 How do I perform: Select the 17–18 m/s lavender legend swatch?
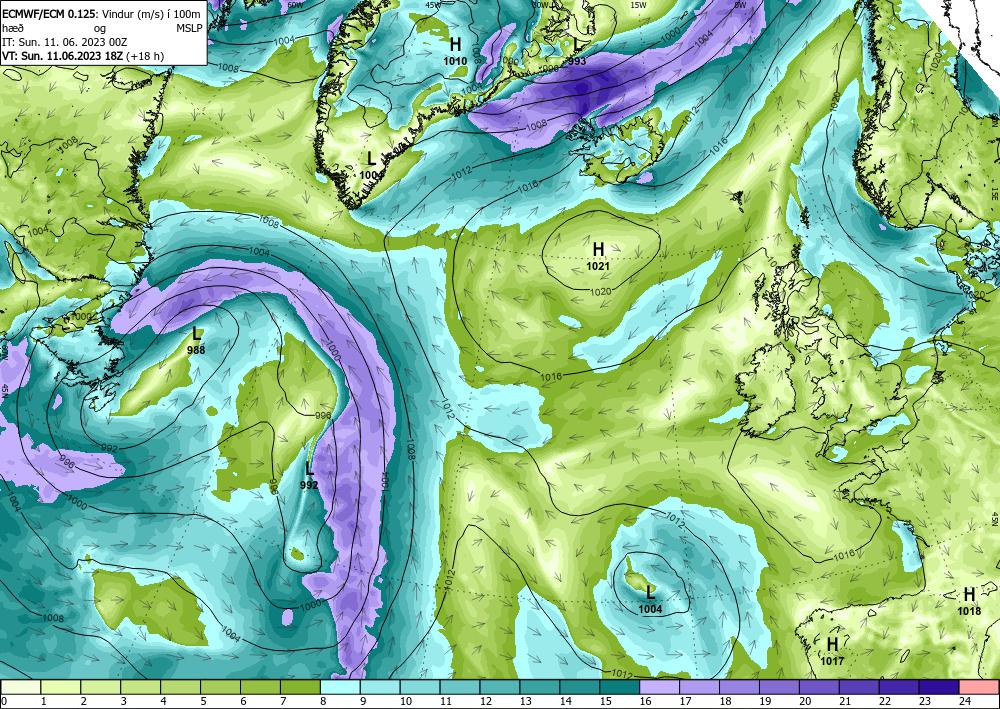700,687
